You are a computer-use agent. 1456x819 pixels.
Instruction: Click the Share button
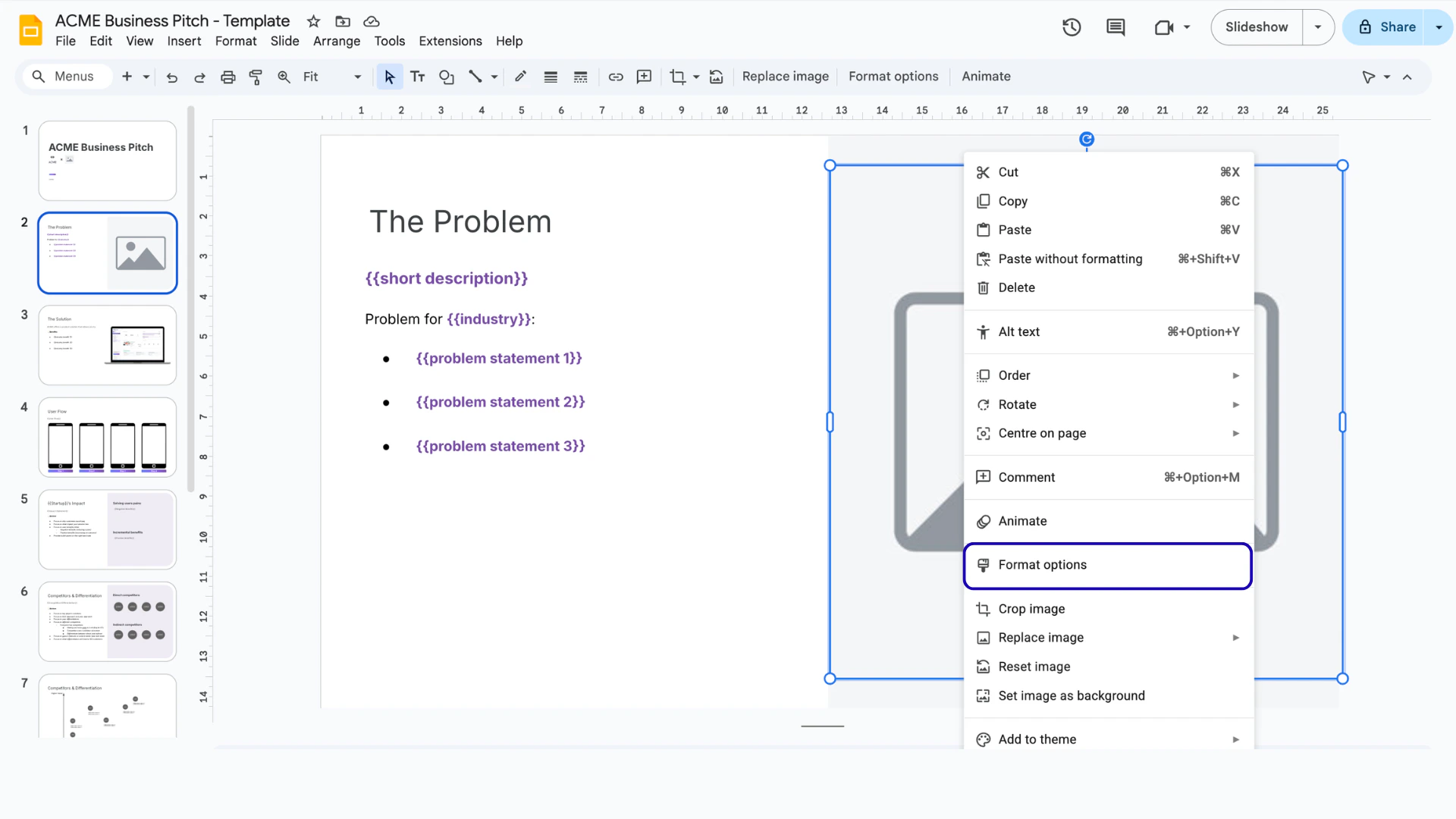click(1395, 27)
